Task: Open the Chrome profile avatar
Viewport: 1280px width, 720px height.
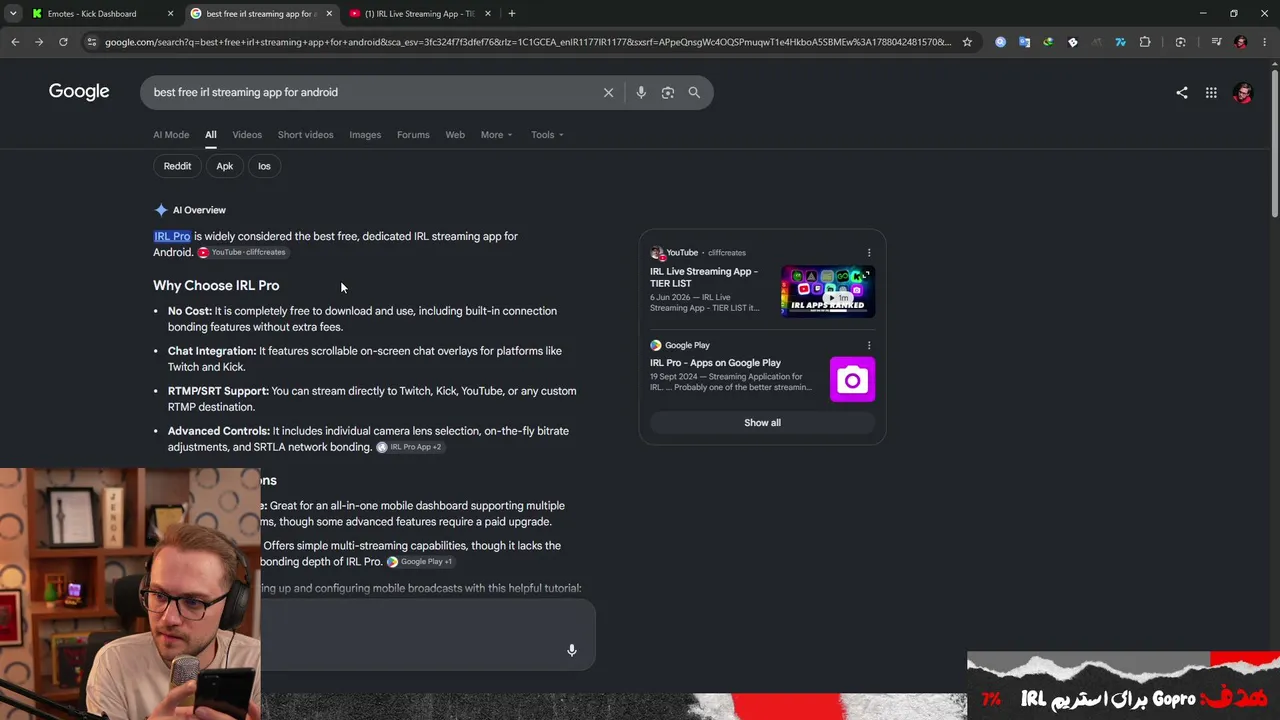Action: click(x=1241, y=42)
